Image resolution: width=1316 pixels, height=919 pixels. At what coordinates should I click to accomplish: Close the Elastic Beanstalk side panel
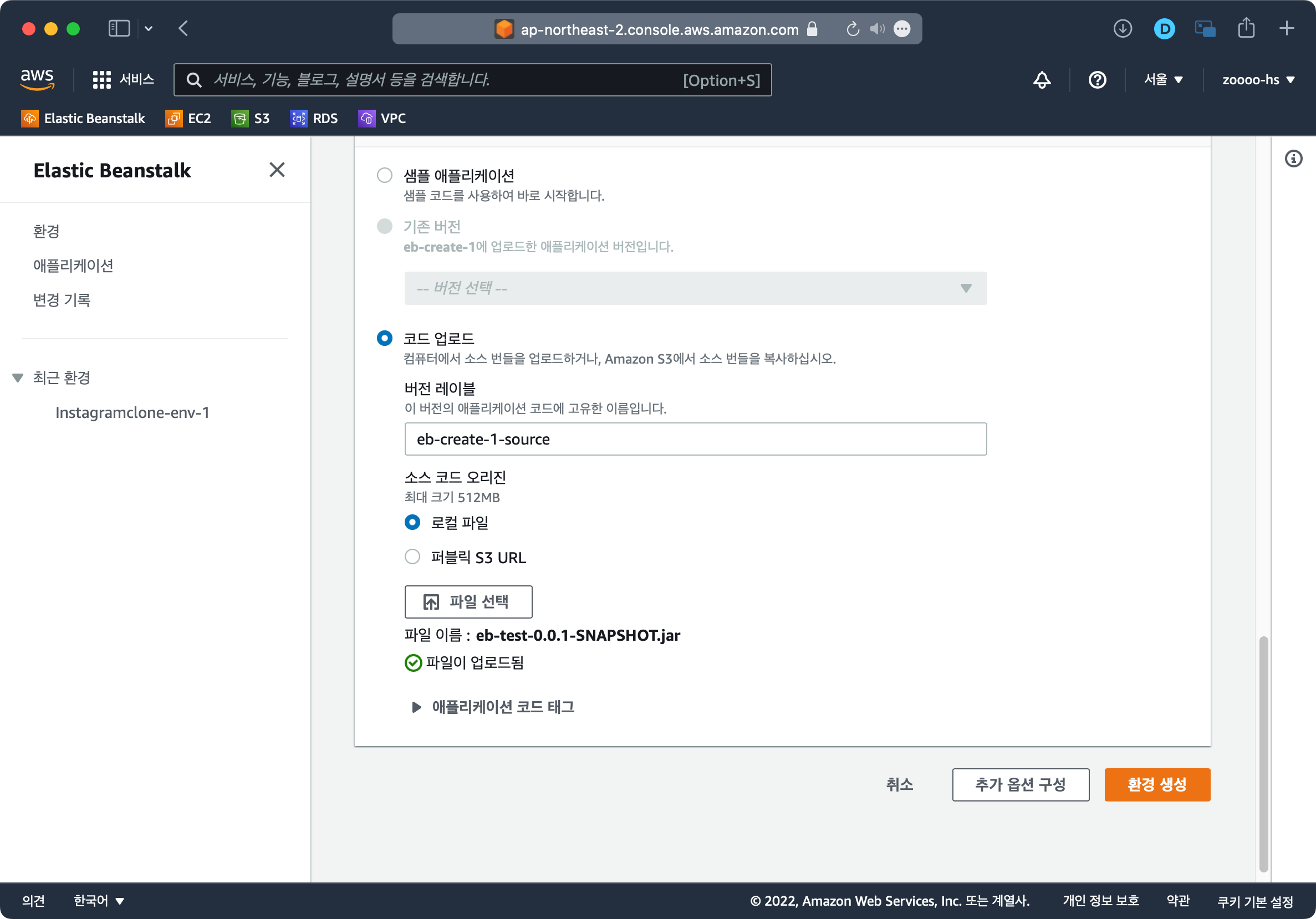(277, 170)
